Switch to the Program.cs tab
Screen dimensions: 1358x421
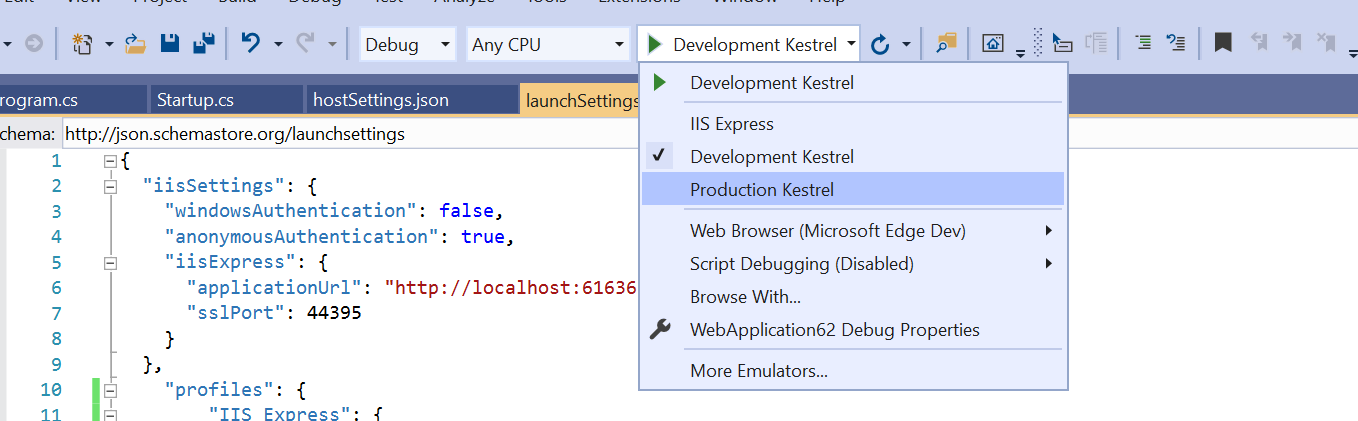72,100
